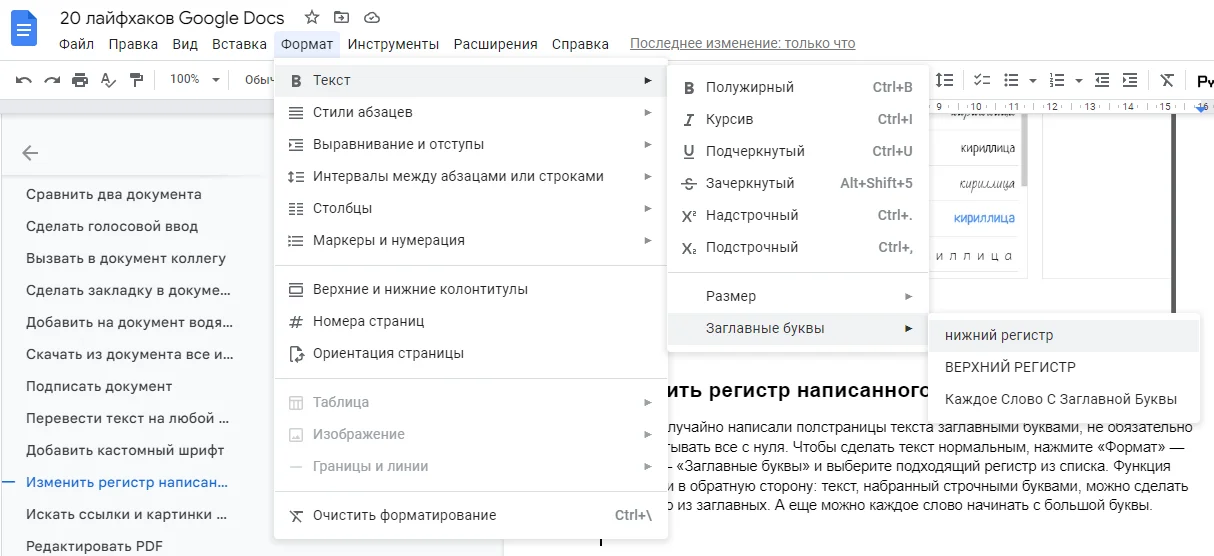The width and height of the screenshot is (1214, 556).
Task: Increase indent using the toolbar button
Action: click(1130, 80)
